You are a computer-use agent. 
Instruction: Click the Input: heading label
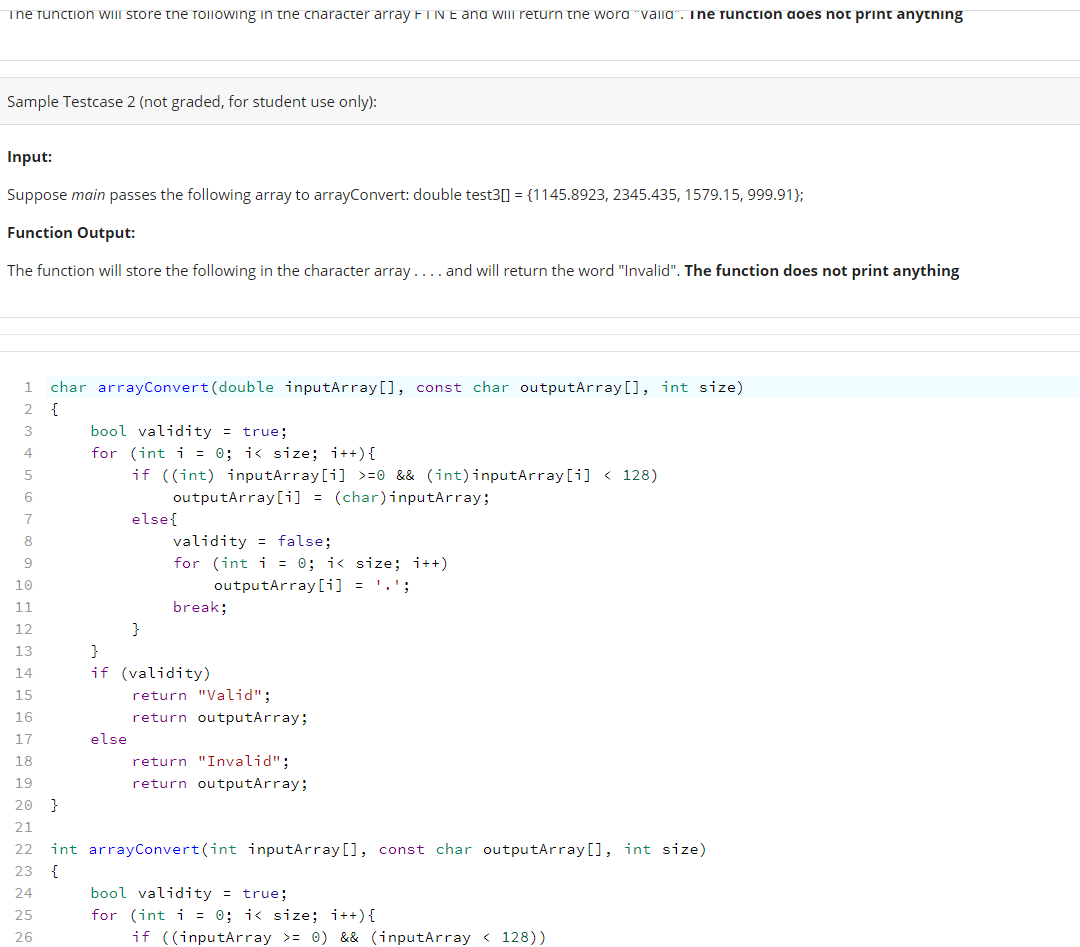click(28, 156)
